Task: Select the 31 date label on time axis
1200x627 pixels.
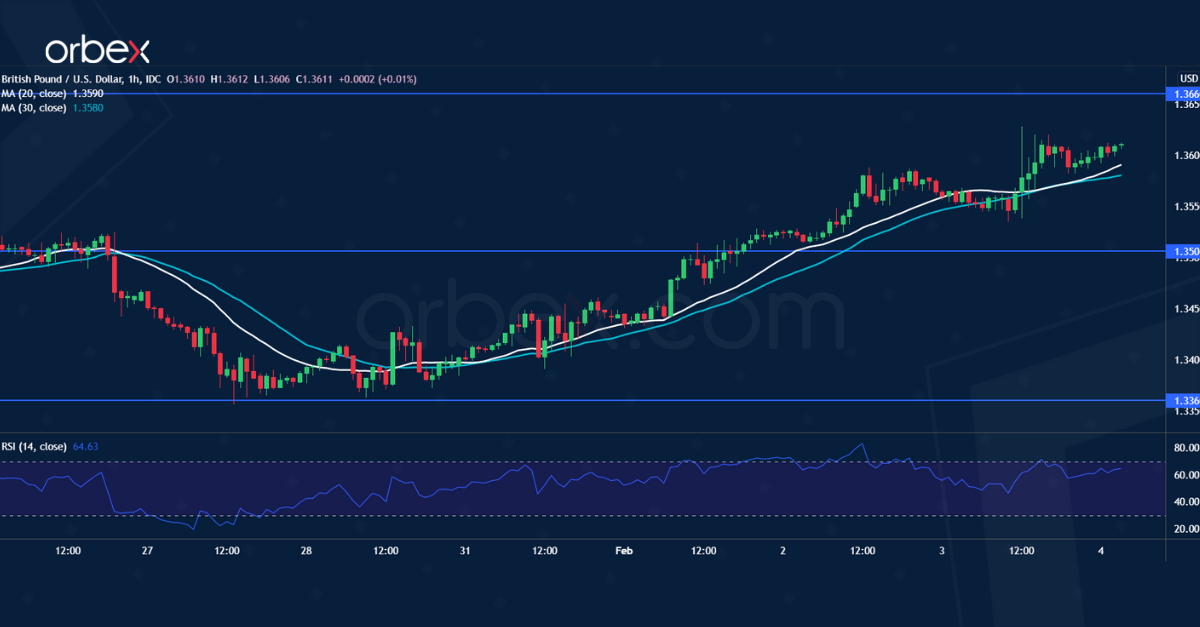Action: click(465, 550)
